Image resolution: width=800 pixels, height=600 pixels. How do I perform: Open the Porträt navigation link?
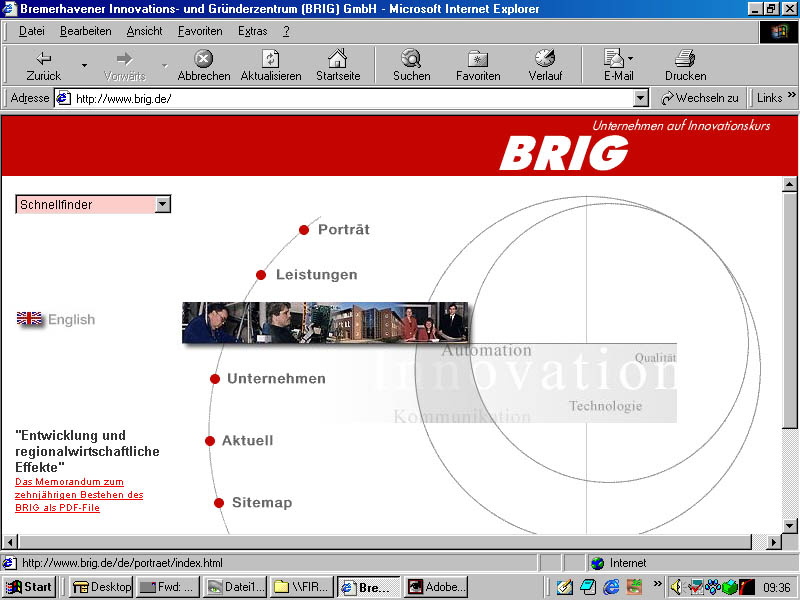pyautogui.click(x=343, y=230)
